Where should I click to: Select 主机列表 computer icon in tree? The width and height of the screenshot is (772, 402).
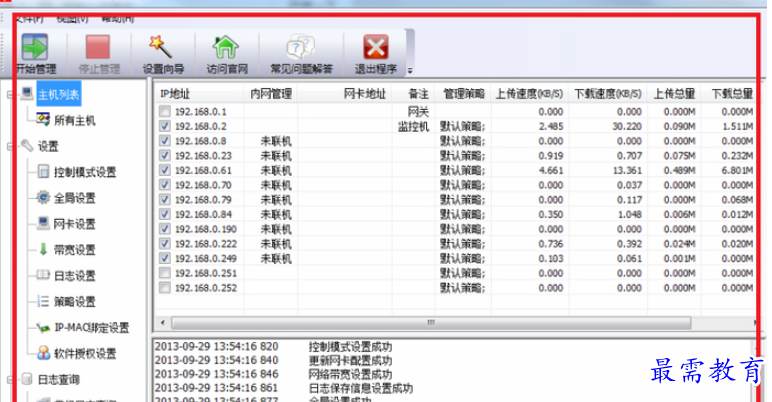pyautogui.click(x=27, y=94)
